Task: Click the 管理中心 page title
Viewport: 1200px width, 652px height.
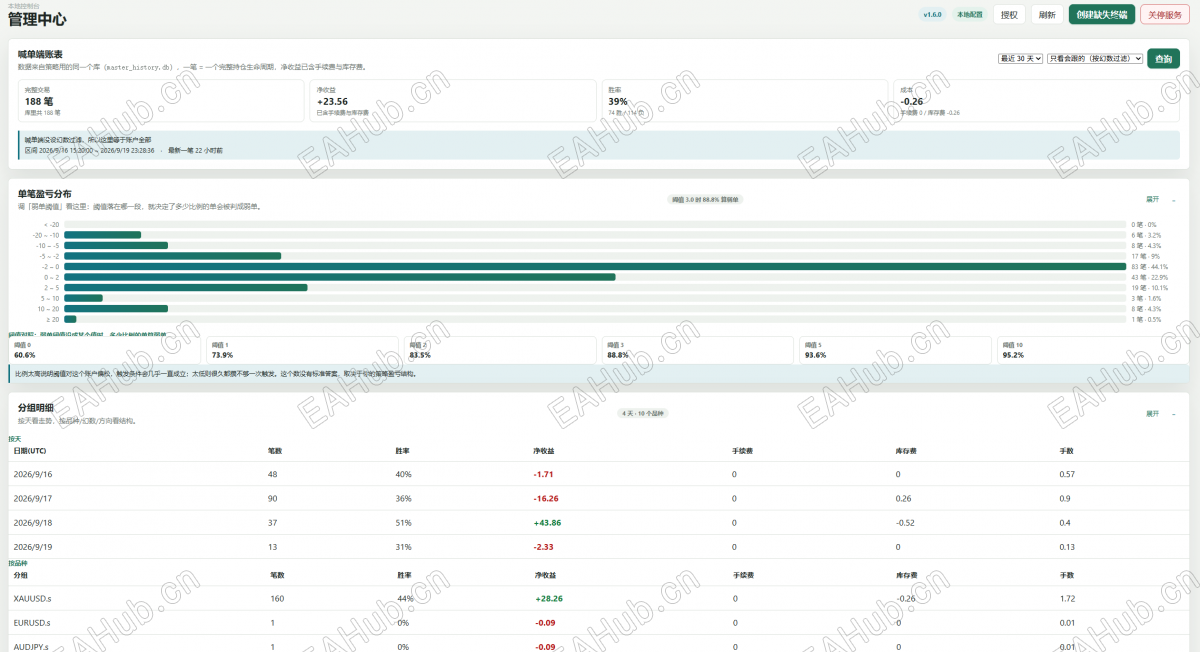Action: click(x=37, y=19)
